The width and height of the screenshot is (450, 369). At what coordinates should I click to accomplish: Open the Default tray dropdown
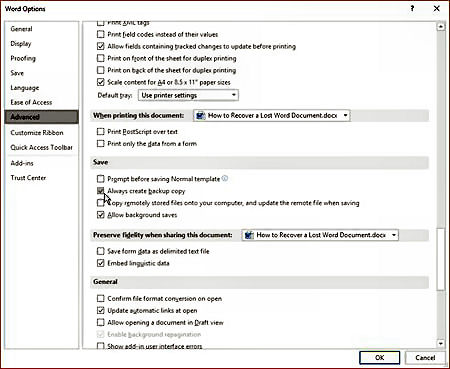click(188, 95)
